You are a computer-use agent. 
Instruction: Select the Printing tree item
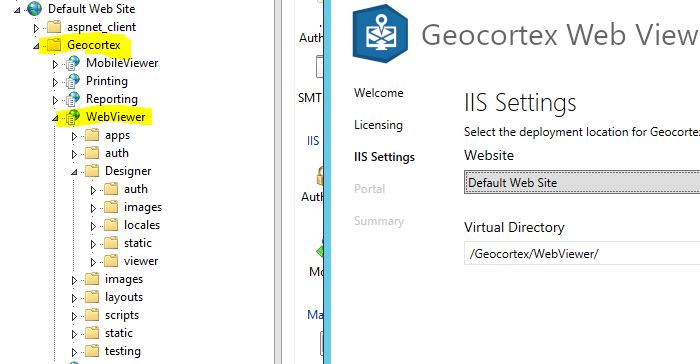(107, 81)
